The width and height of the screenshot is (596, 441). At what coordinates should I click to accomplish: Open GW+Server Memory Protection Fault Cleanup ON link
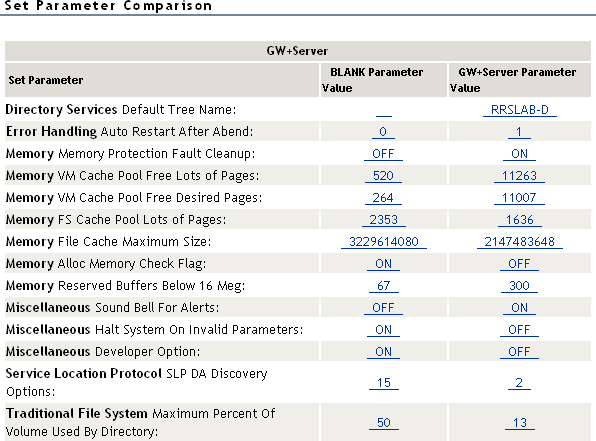click(x=519, y=154)
